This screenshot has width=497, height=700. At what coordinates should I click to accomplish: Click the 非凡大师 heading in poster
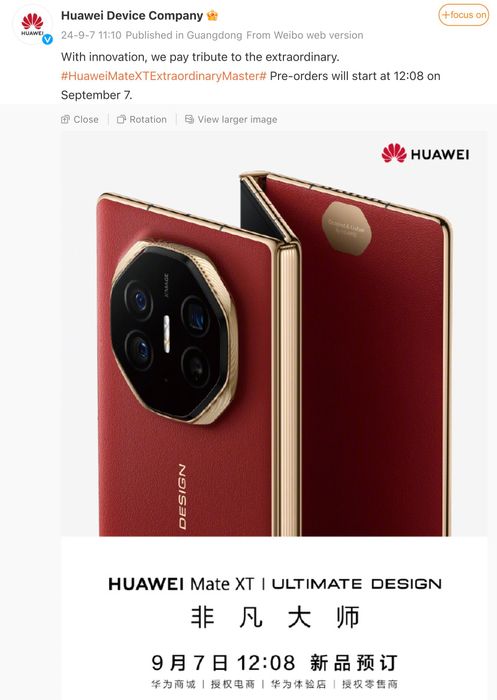pyautogui.click(x=275, y=617)
